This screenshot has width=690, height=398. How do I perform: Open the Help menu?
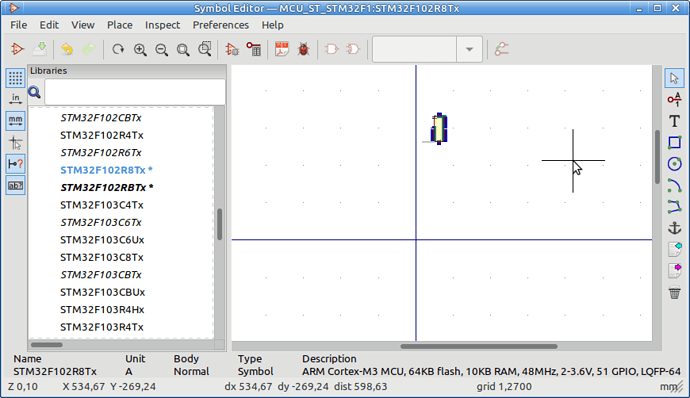(x=272, y=25)
